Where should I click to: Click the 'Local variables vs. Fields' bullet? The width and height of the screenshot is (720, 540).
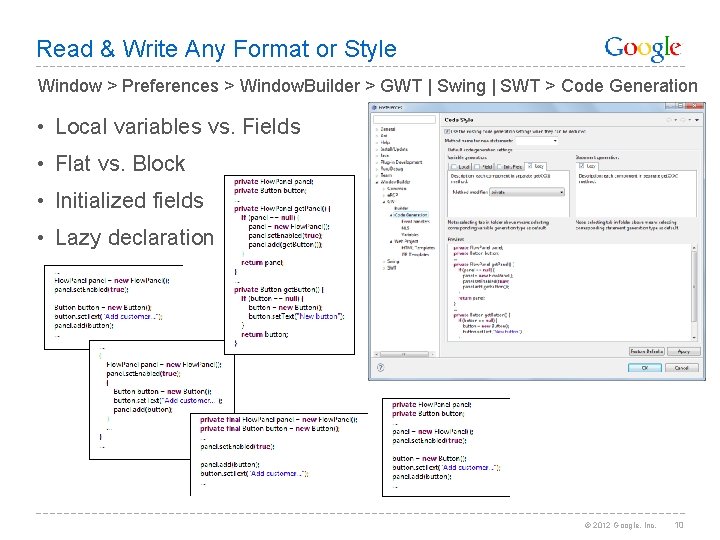click(178, 127)
